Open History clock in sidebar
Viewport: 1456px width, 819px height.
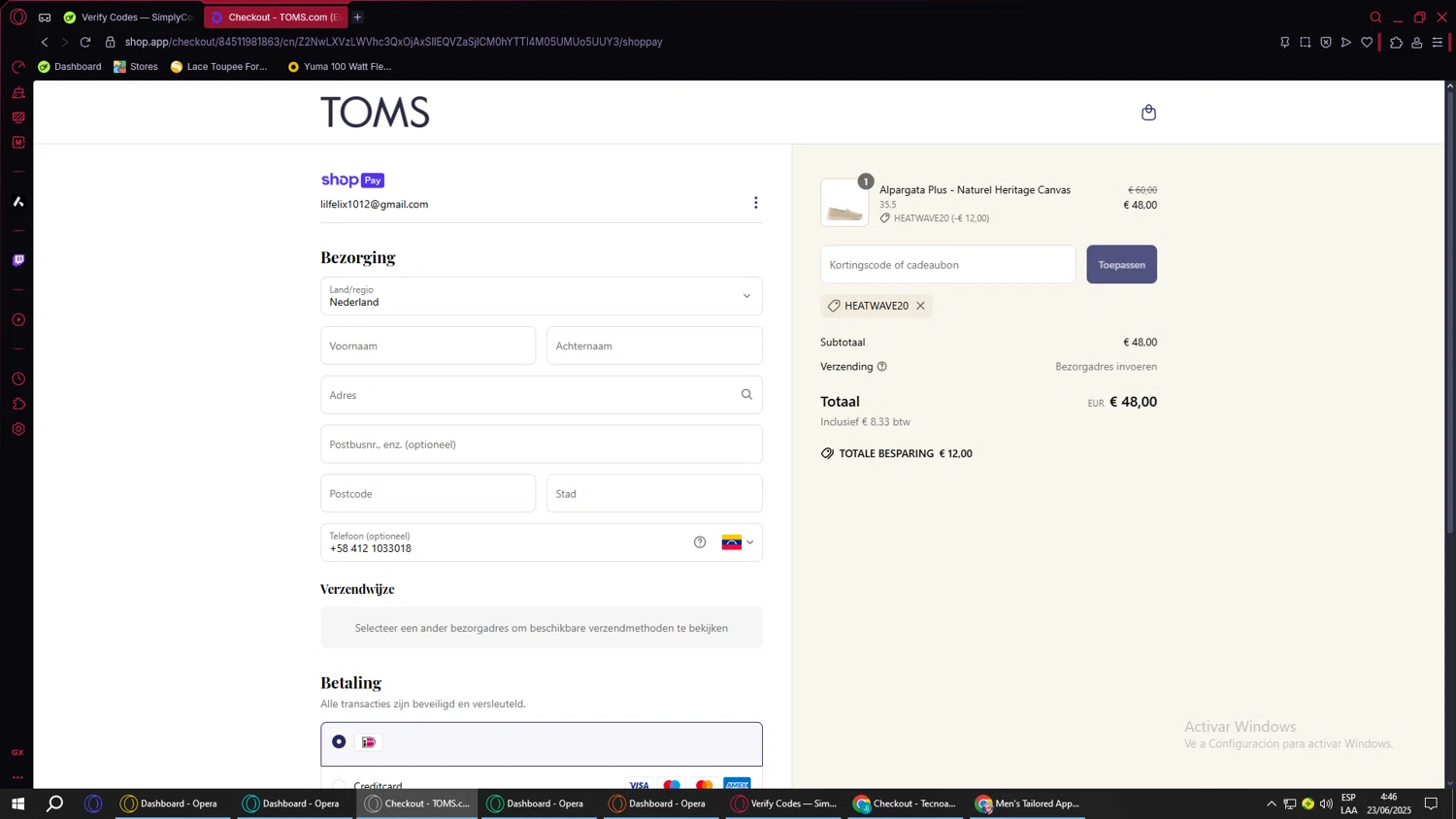17,378
